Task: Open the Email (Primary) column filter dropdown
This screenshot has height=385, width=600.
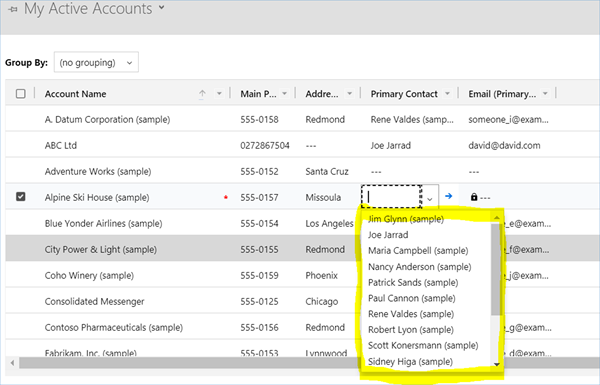Action: tap(545, 93)
